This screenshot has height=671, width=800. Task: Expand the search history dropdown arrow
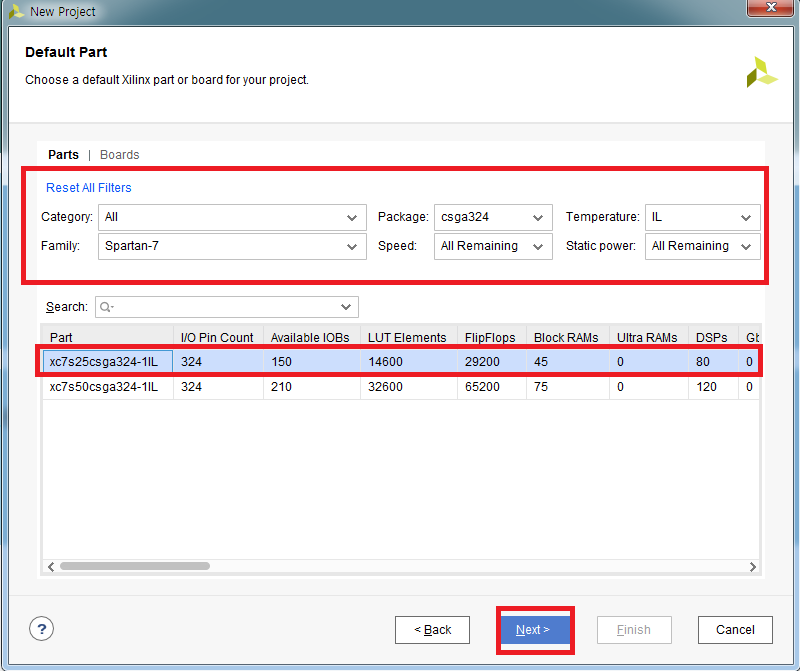click(x=346, y=307)
